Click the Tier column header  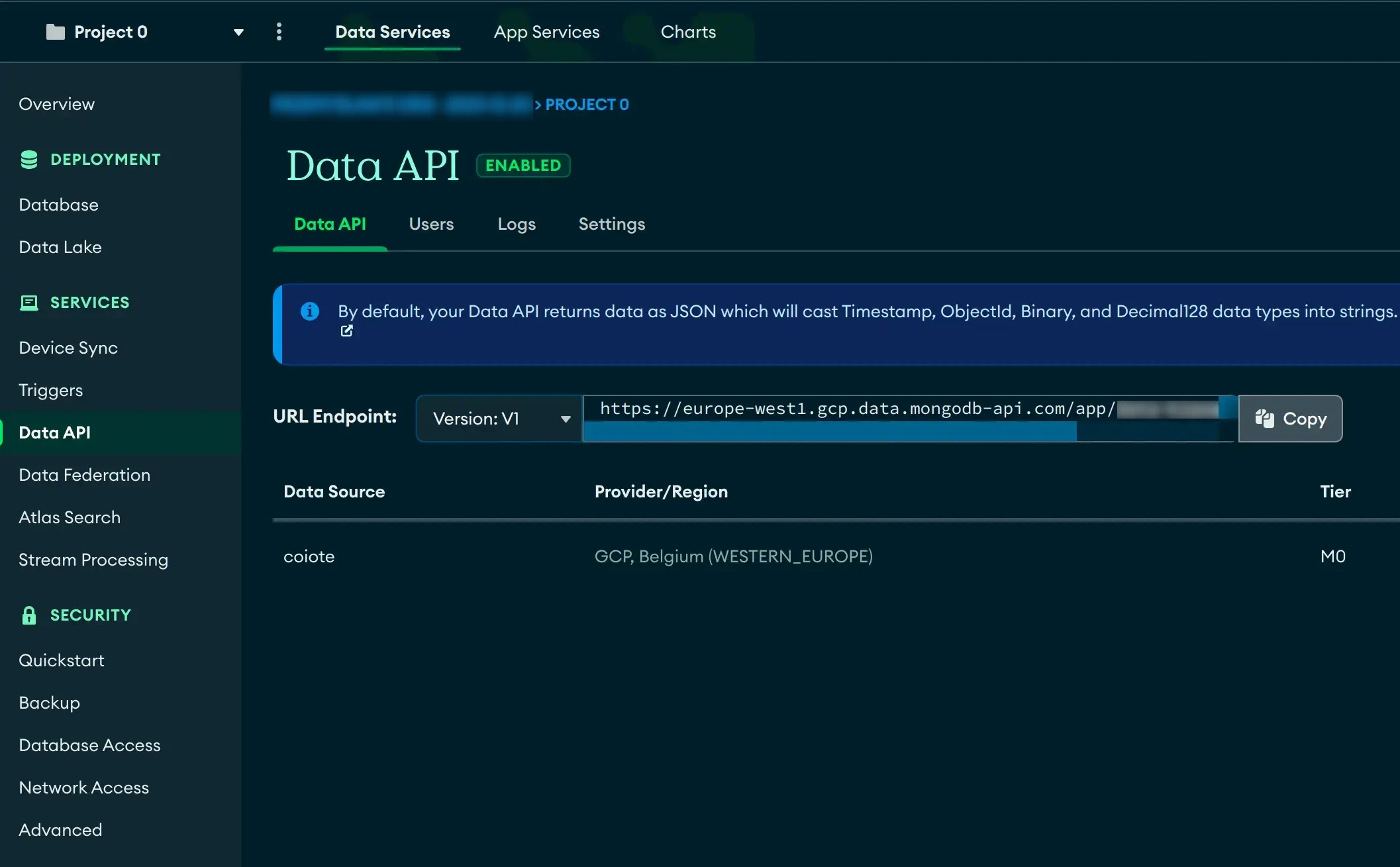[1335, 491]
